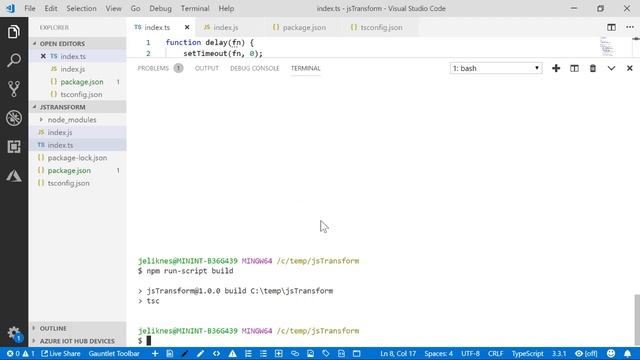Open the Explorer view in activity bar
Viewport: 640px width, 360px height.
(x=13, y=32)
